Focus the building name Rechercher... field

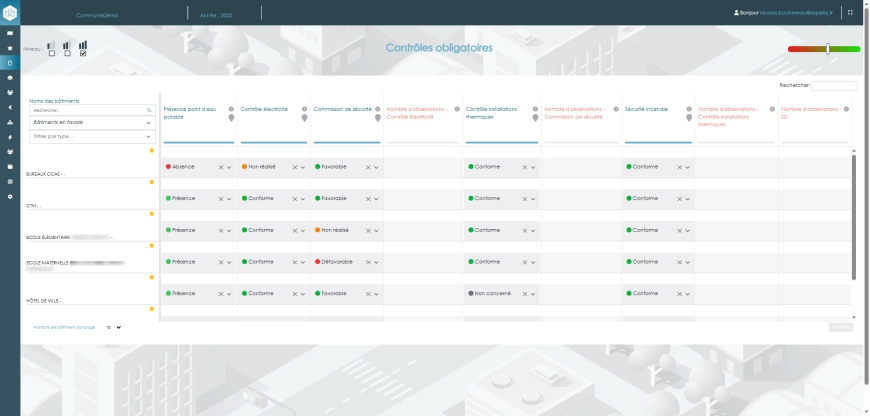coord(92,110)
